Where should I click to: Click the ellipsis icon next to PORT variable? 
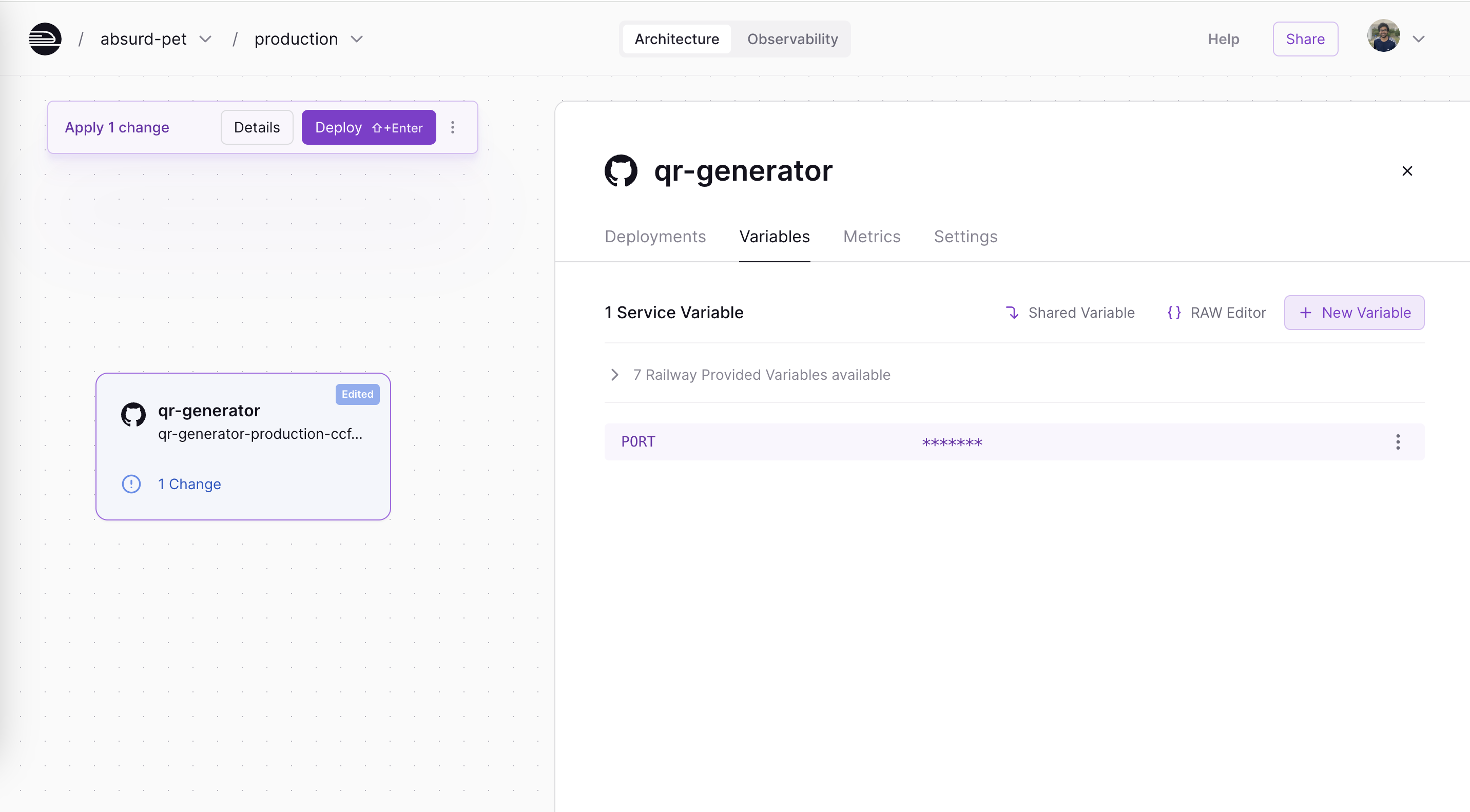coord(1398,441)
